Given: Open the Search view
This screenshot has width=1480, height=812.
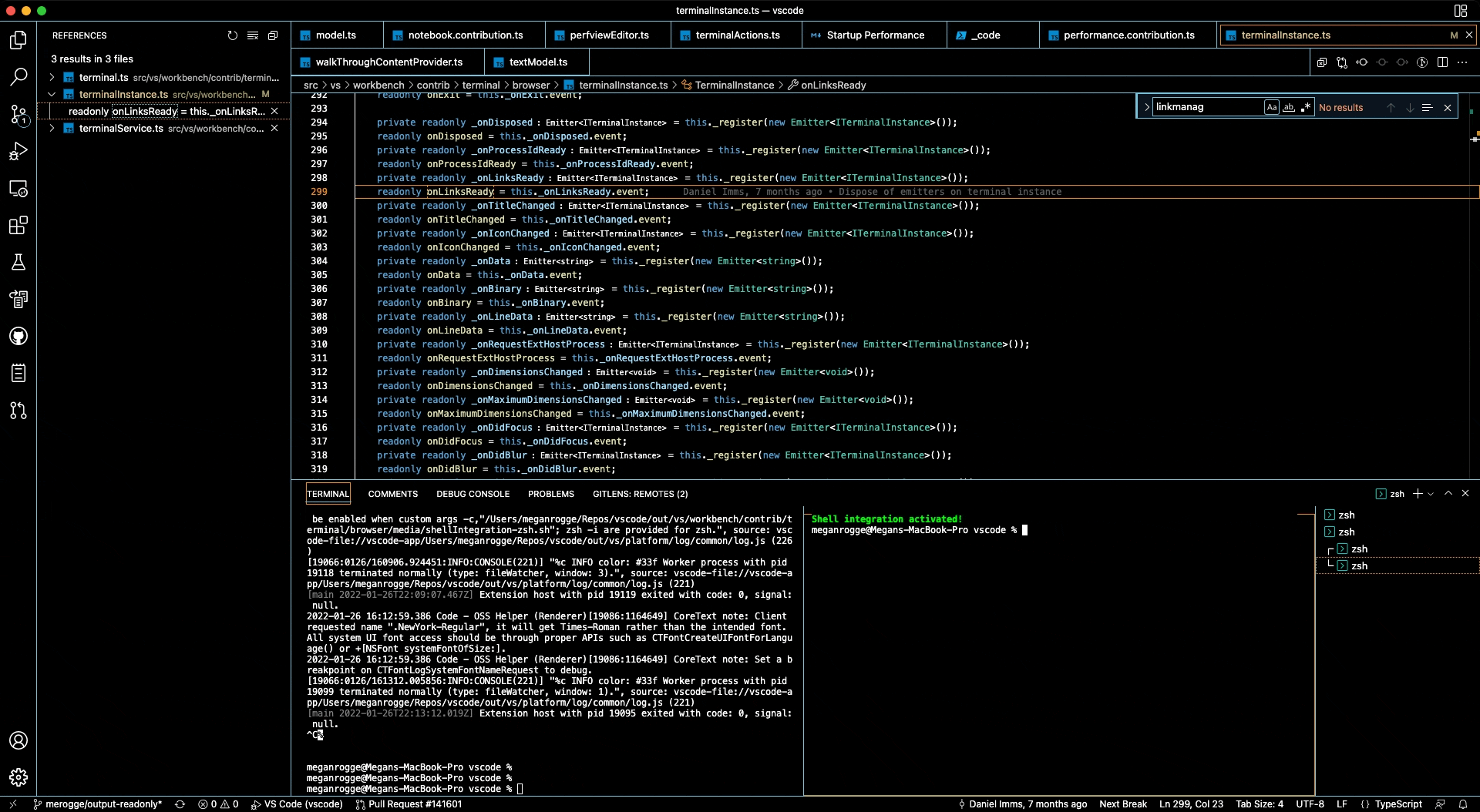Looking at the screenshot, I should pos(18,76).
